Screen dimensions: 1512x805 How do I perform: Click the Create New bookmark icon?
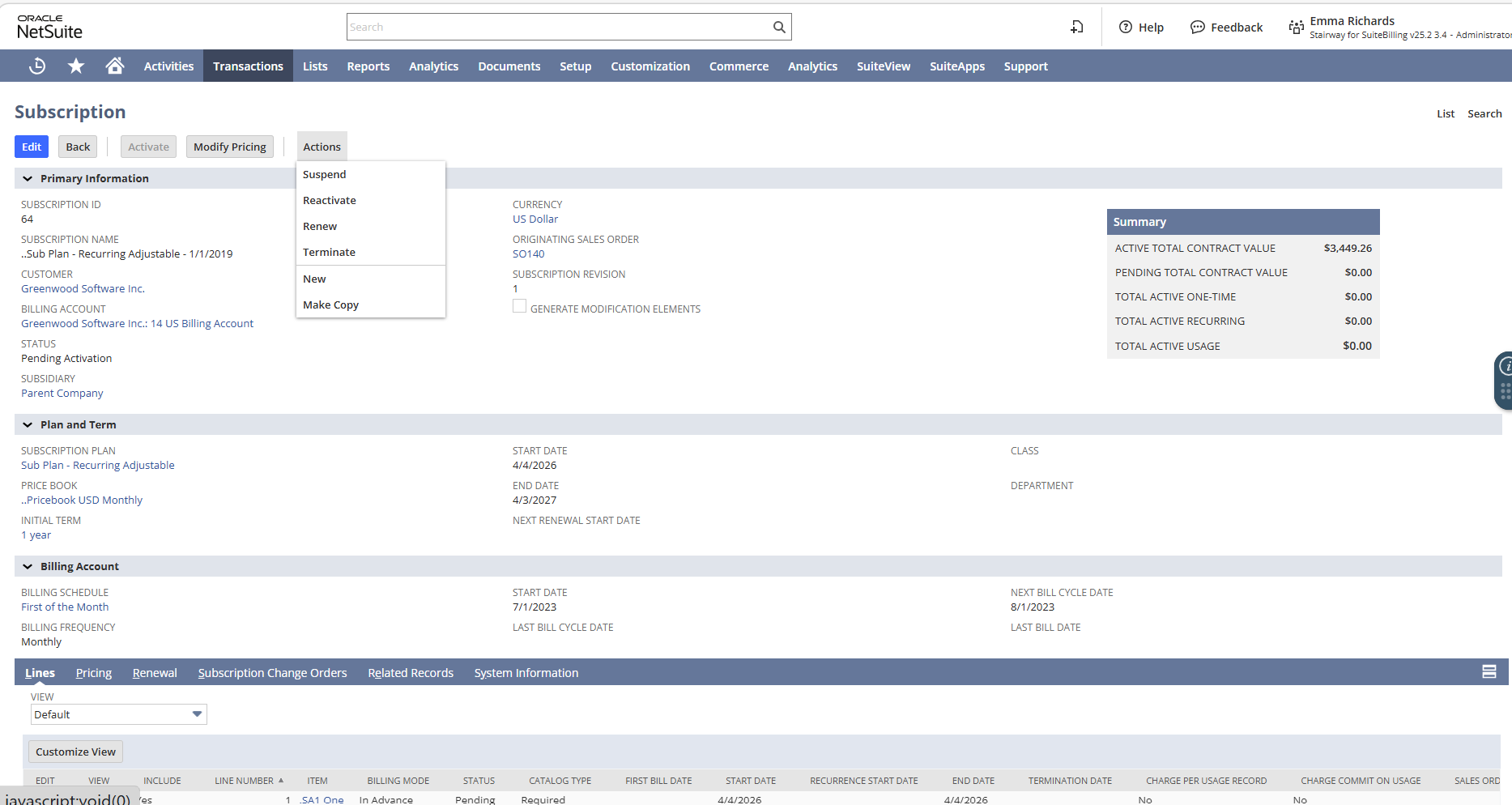point(1076,28)
